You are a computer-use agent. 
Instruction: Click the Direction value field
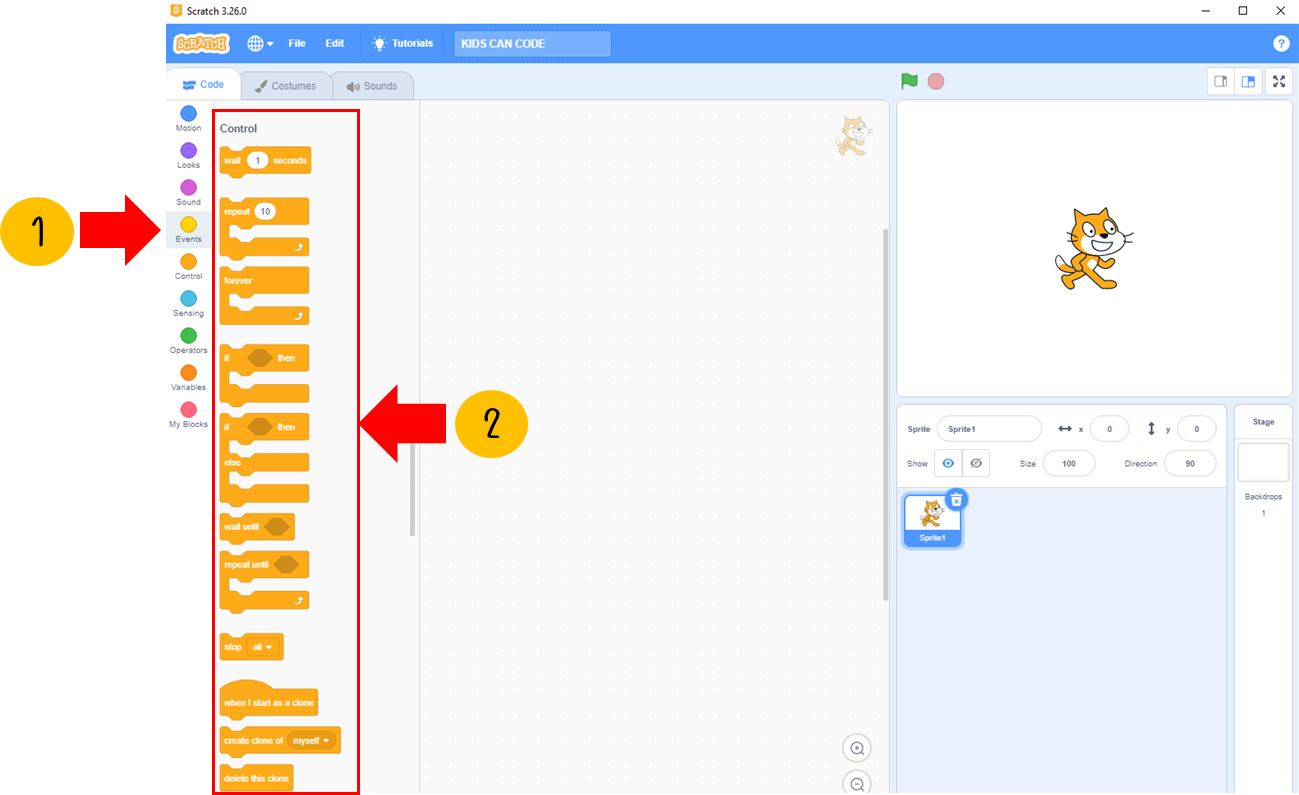tap(1189, 464)
